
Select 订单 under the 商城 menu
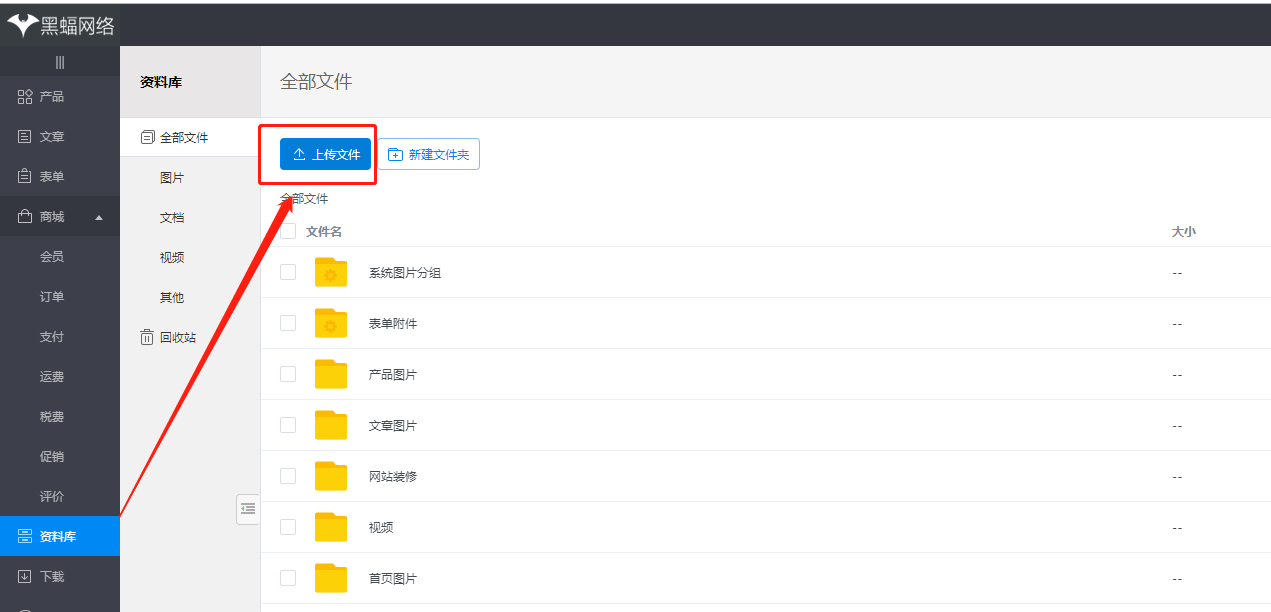[52, 297]
